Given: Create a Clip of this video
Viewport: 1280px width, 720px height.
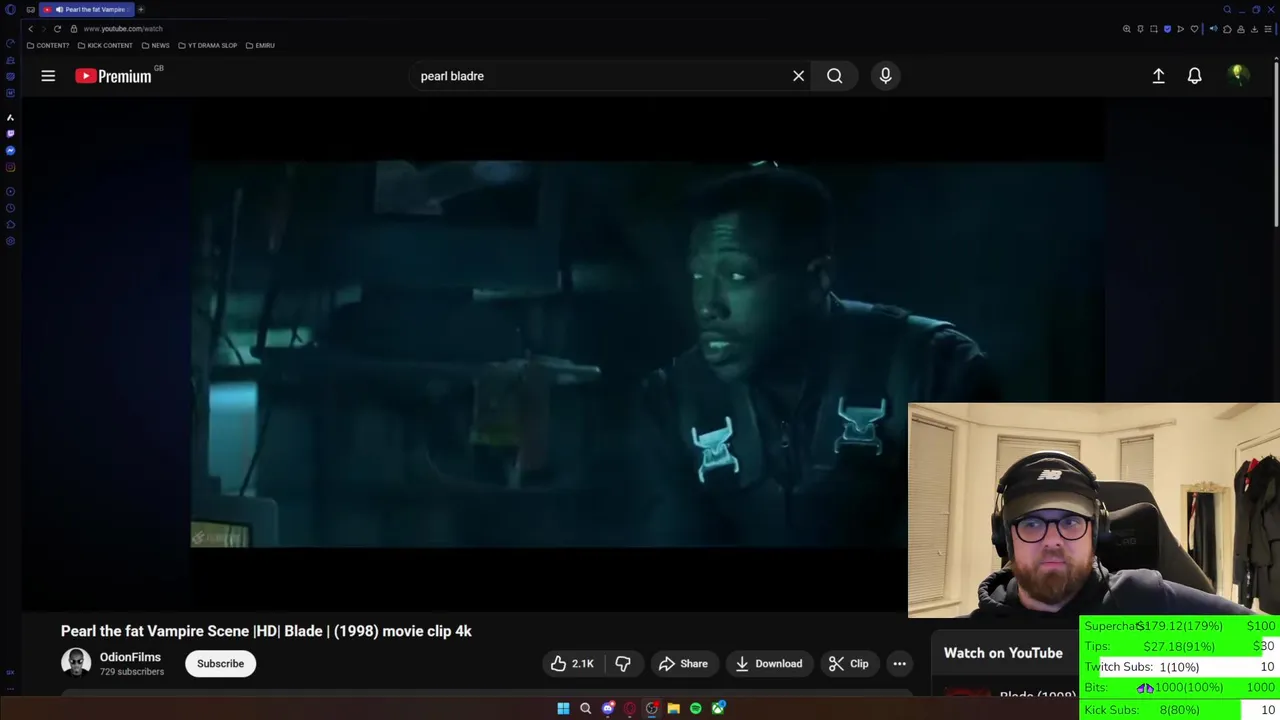Looking at the screenshot, I should click(x=848, y=664).
